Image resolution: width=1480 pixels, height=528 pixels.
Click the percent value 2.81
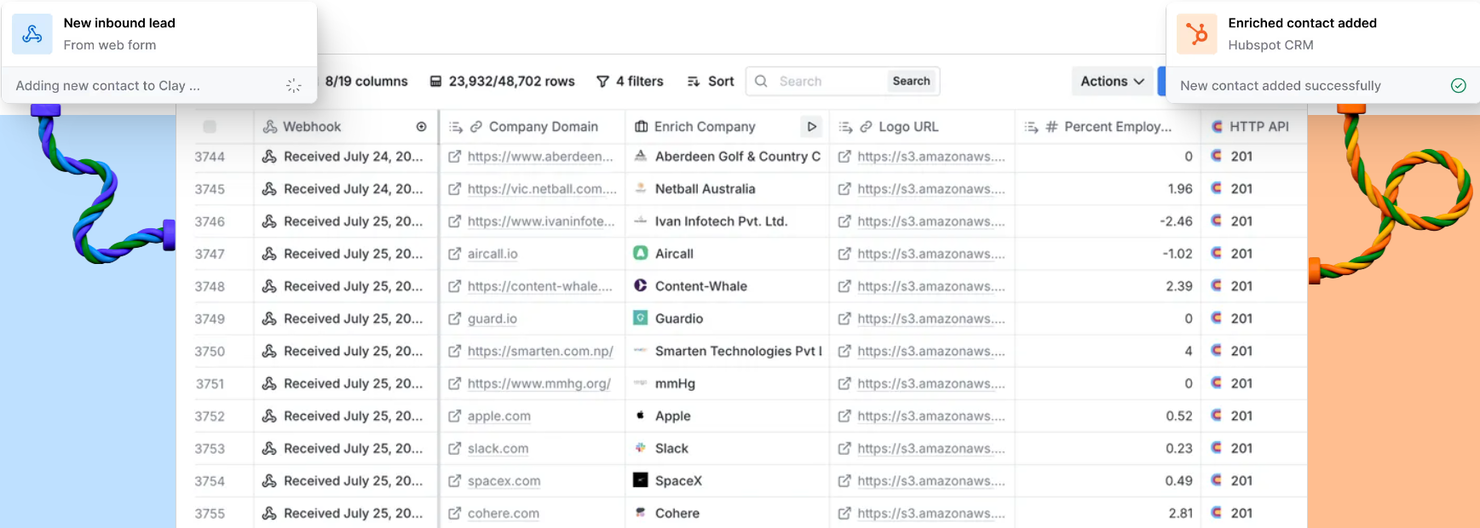click(1180, 513)
